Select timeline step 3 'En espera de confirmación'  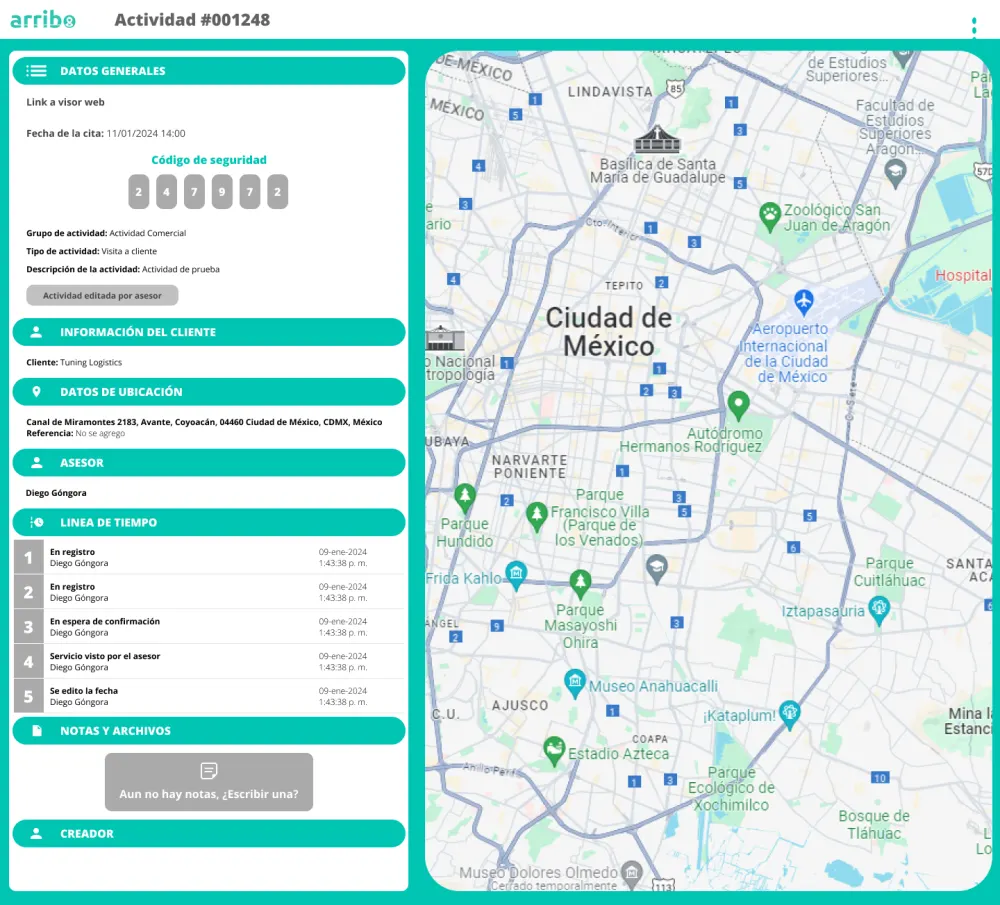pyautogui.click(x=209, y=627)
